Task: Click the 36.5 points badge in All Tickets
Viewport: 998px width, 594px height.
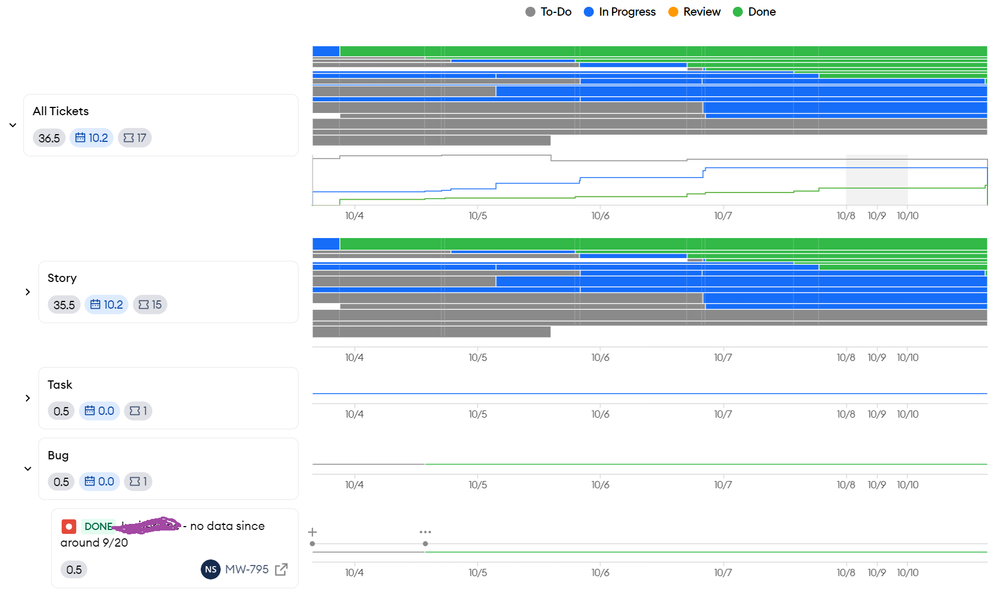Action: tap(49, 138)
